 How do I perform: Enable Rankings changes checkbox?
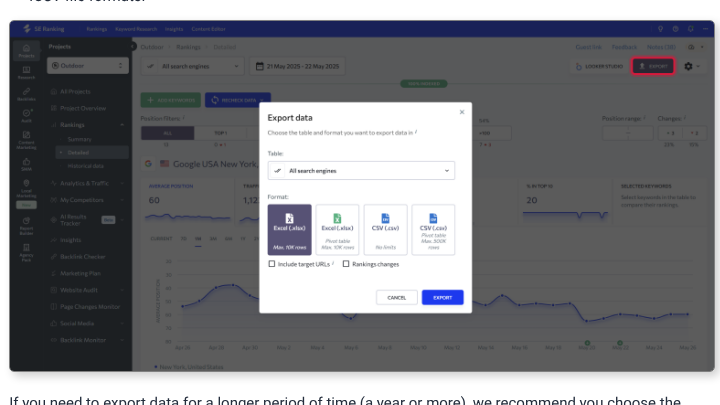click(346, 264)
